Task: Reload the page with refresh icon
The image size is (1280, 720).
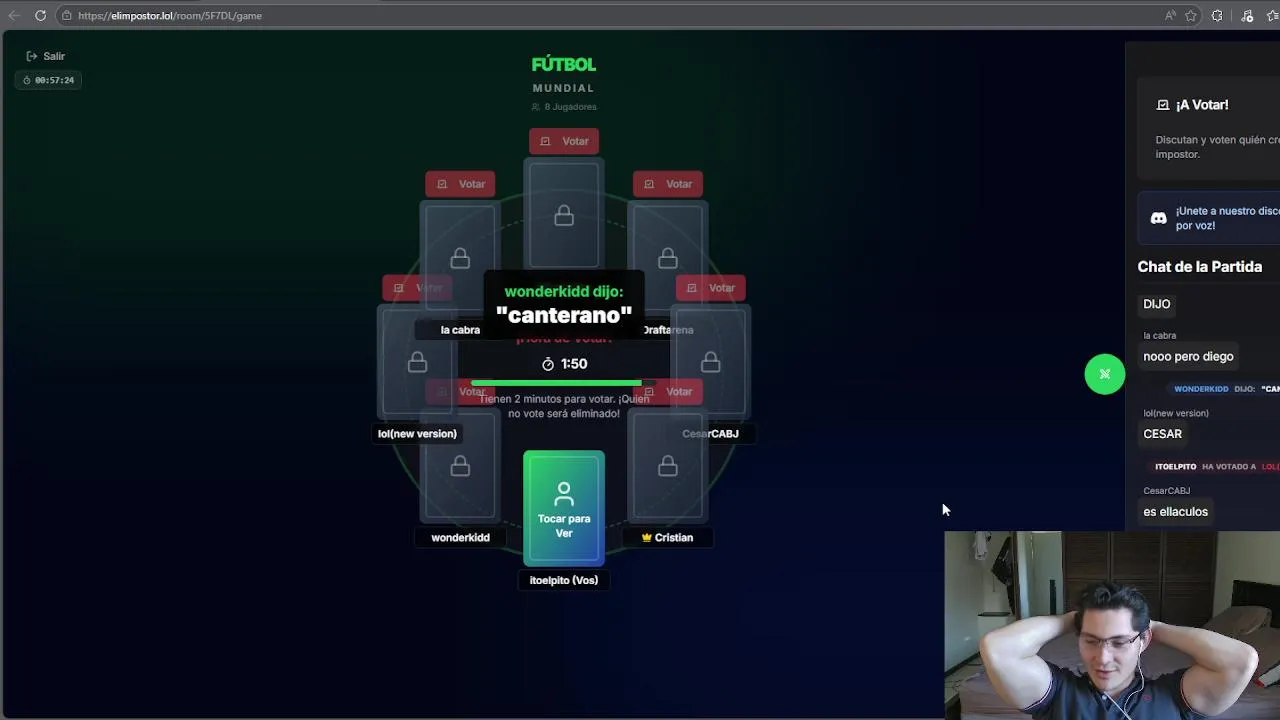Action: tap(40, 15)
